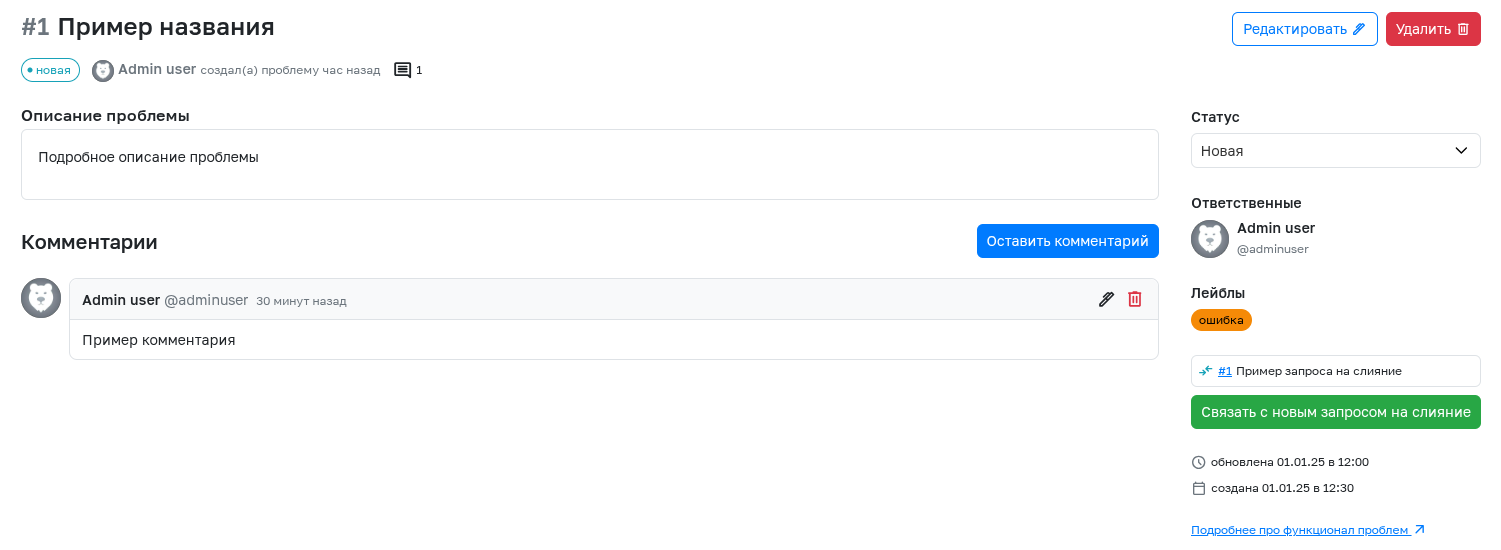
Task: Click small author avatar under the title
Action: coord(103,70)
